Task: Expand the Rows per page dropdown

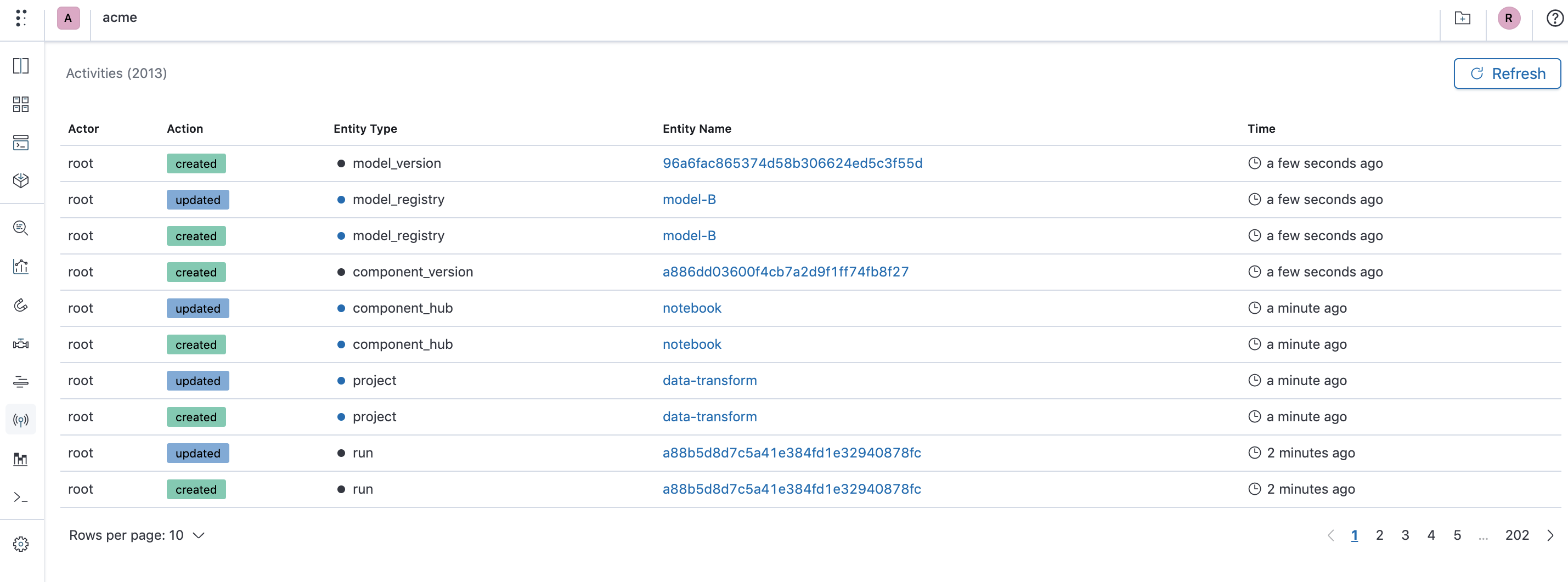Action: point(137,535)
